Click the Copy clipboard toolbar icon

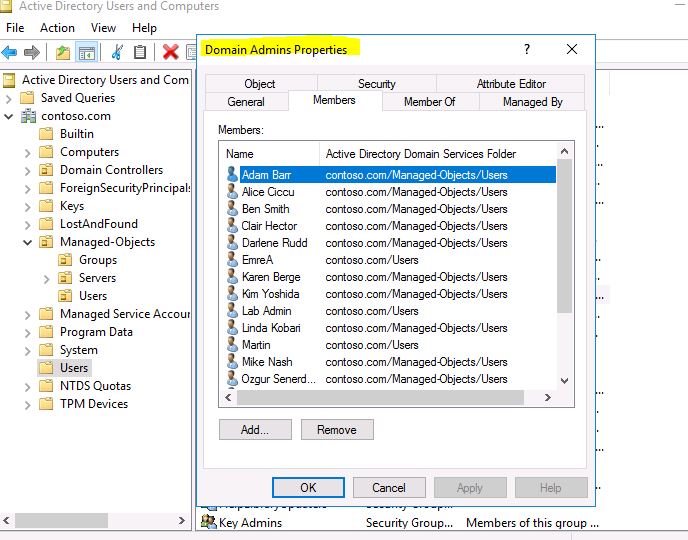140,52
